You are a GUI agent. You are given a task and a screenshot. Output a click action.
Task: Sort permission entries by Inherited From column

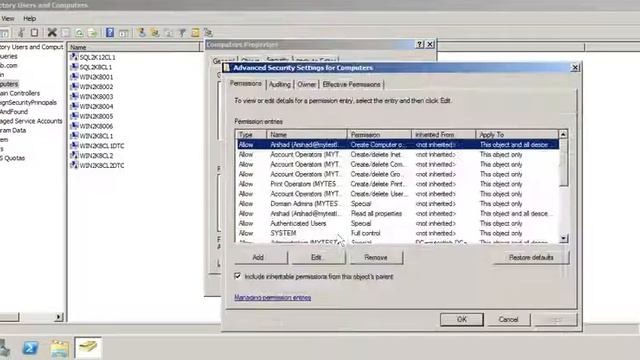[444, 134]
